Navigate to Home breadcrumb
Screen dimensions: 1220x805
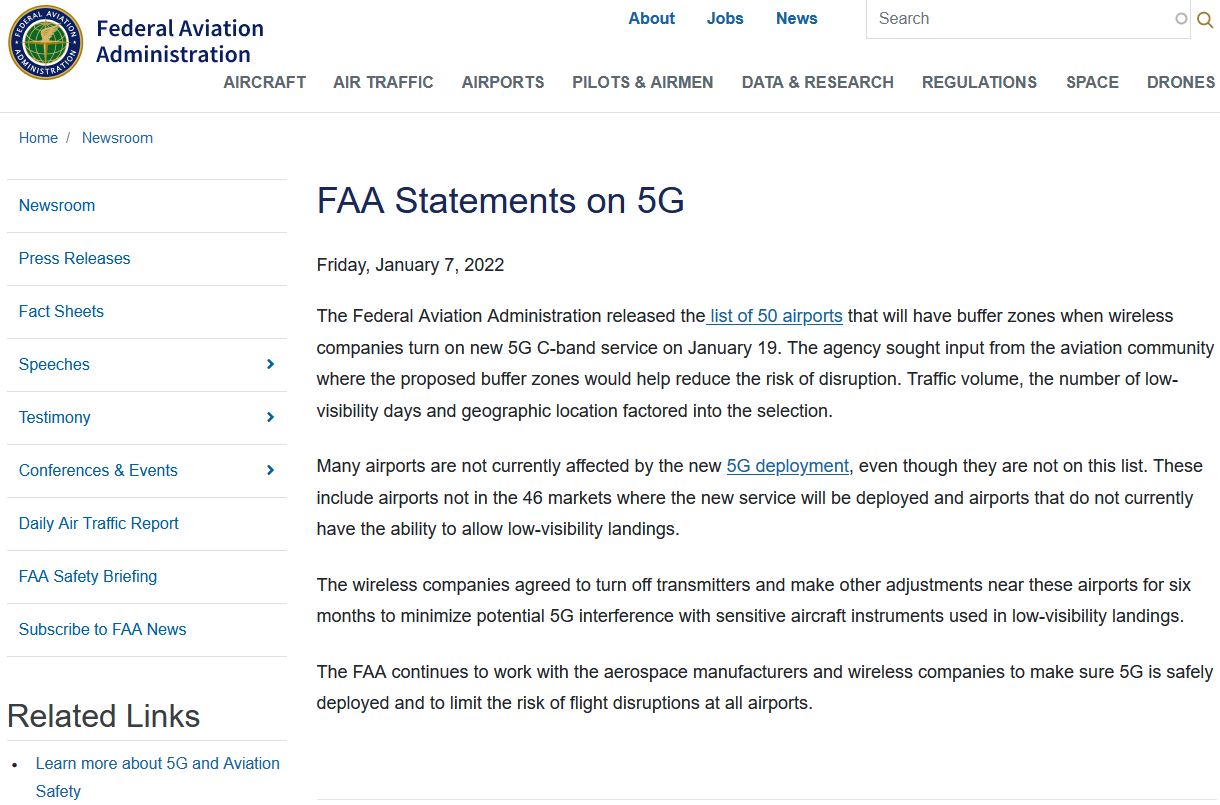click(38, 138)
